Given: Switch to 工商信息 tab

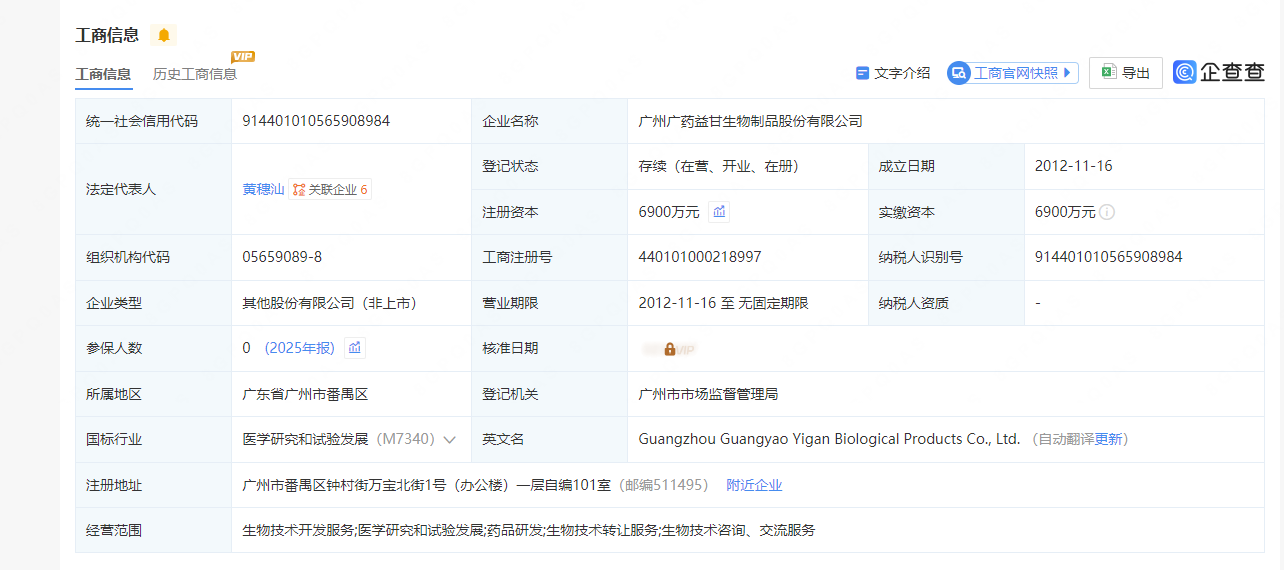Looking at the screenshot, I should point(103,74).
